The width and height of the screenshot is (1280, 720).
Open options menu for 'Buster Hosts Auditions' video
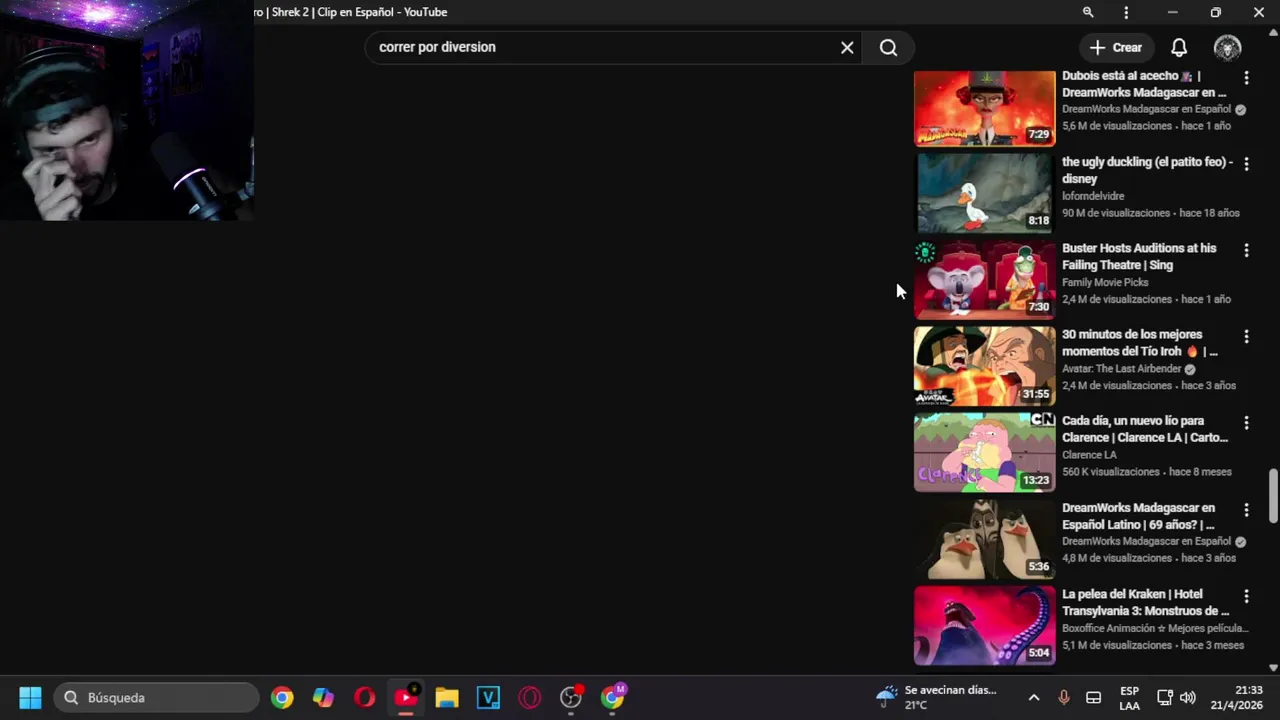pos(1246,250)
